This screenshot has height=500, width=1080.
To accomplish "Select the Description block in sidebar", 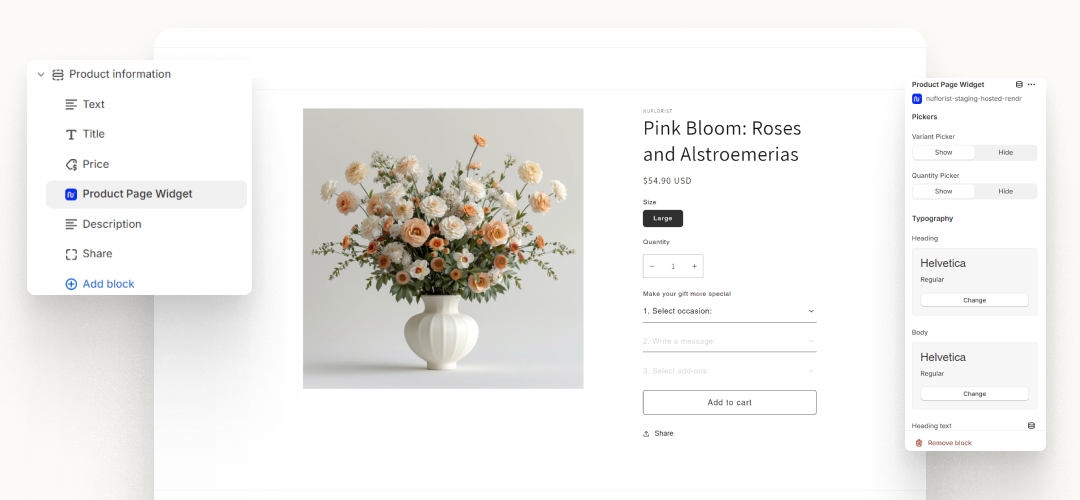I will point(111,224).
